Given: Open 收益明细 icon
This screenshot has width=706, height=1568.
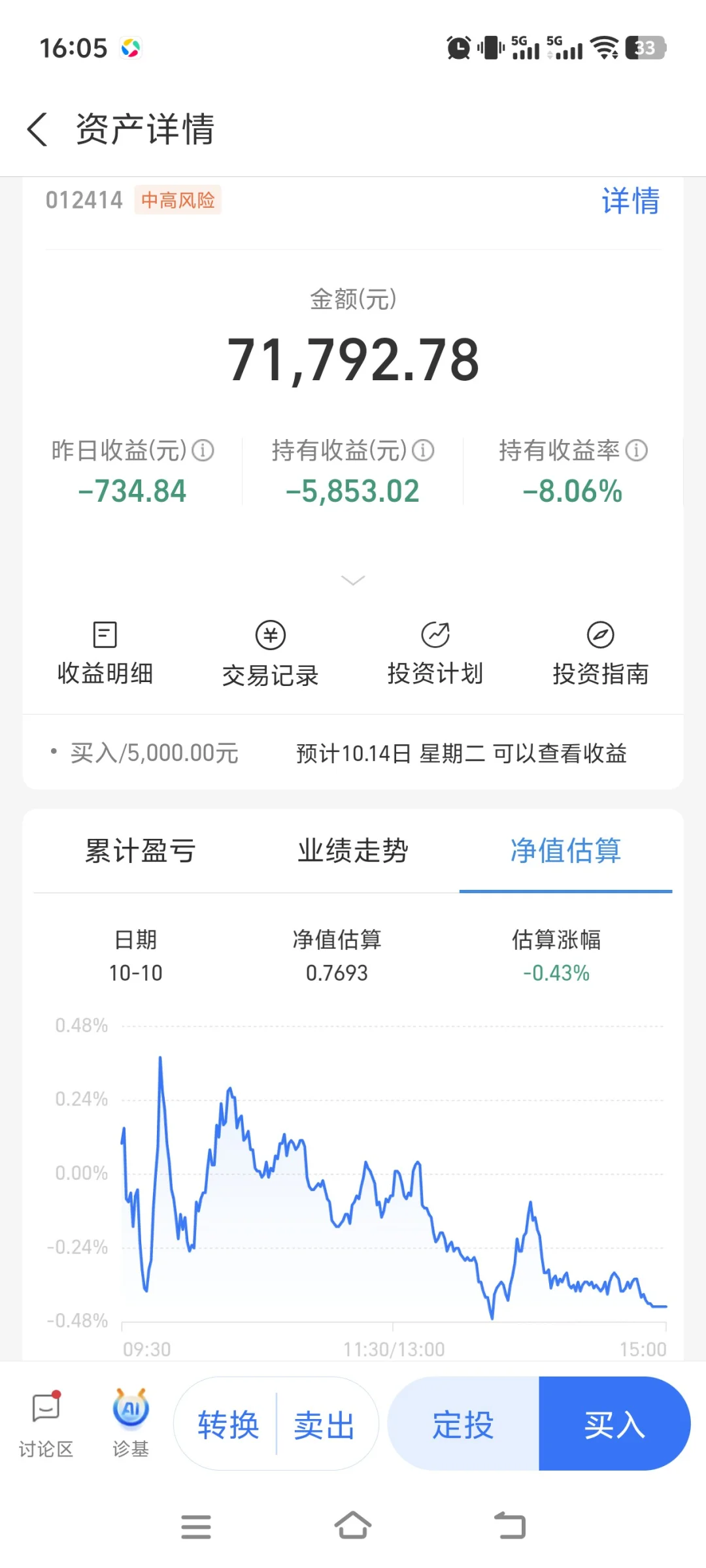Looking at the screenshot, I should coord(105,634).
